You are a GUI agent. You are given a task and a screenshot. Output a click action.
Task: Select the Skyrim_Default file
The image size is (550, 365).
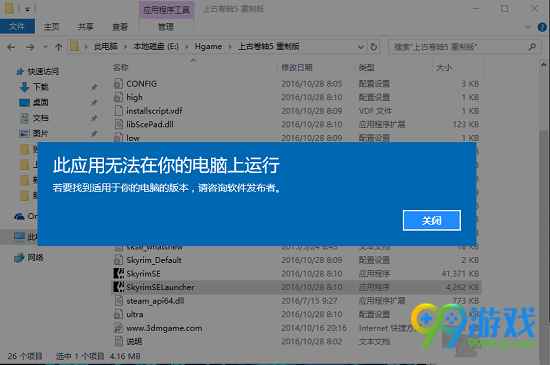click(x=154, y=260)
